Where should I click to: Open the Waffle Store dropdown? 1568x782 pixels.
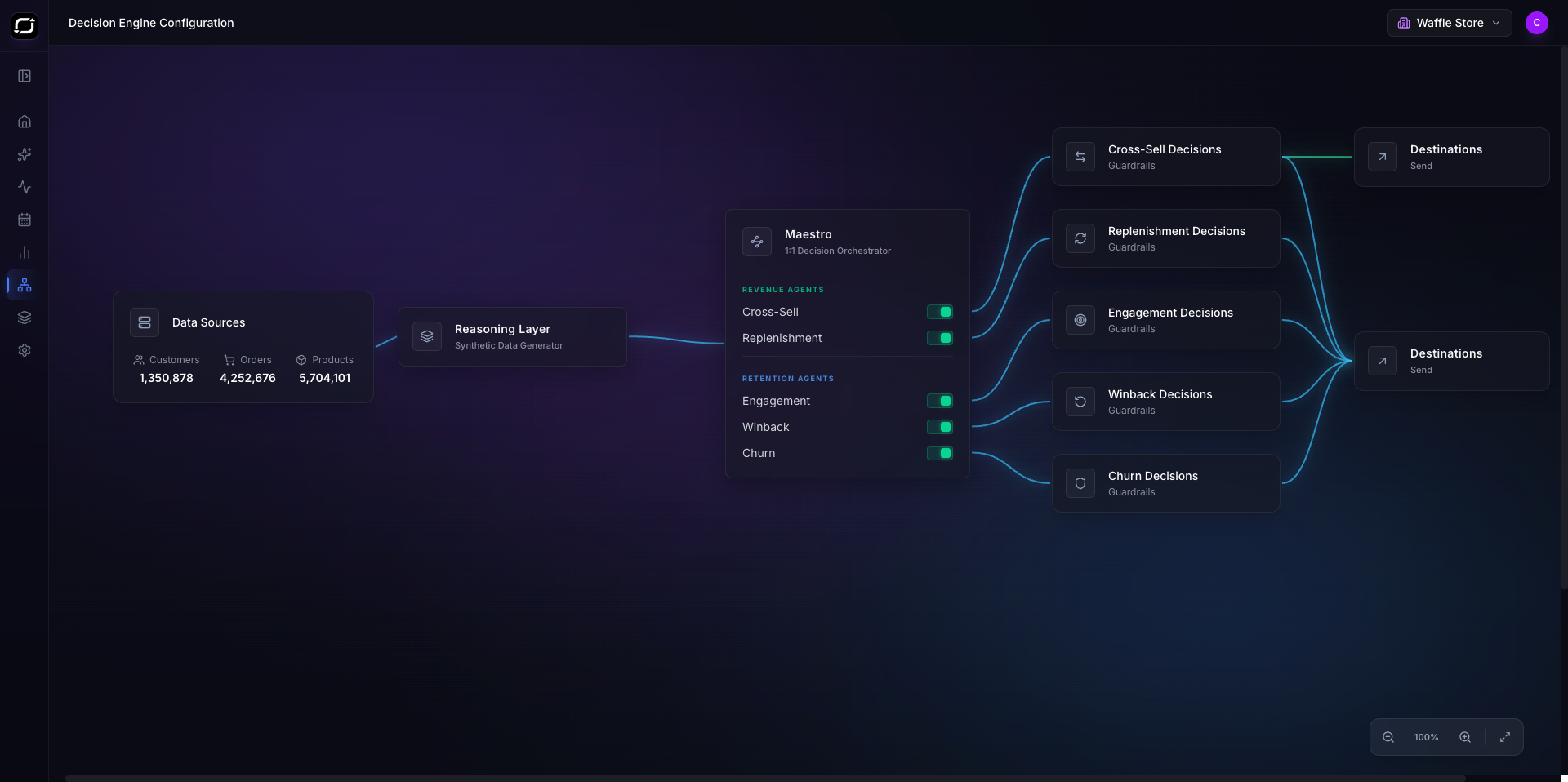click(x=1449, y=23)
